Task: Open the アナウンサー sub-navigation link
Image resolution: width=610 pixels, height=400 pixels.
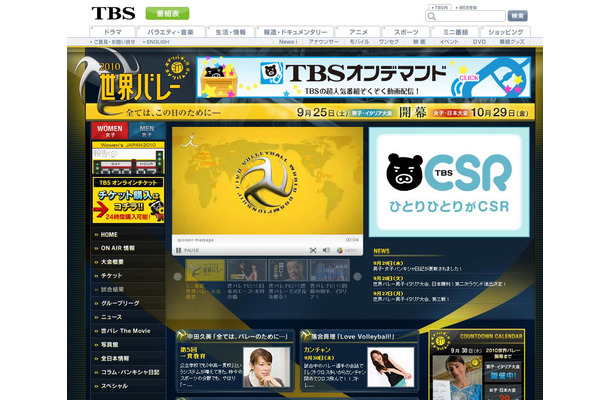Action: (323, 42)
